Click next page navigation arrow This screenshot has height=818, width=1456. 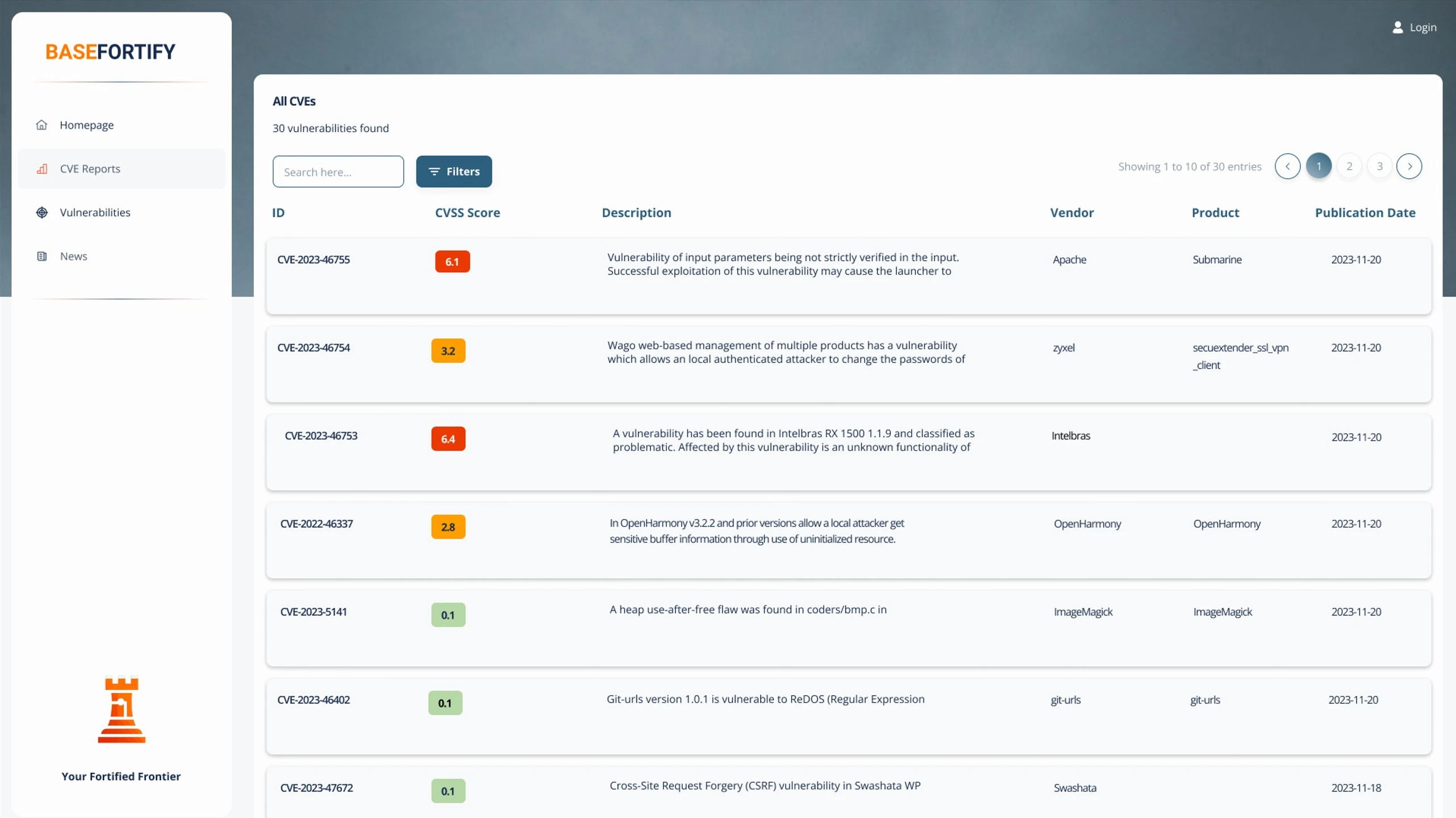[x=1410, y=166]
